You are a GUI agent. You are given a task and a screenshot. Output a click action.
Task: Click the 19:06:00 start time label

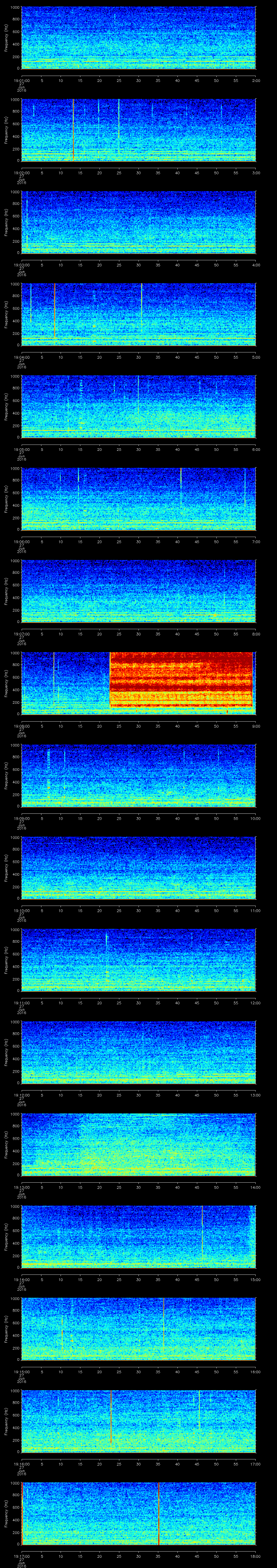[x=21, y=542]
